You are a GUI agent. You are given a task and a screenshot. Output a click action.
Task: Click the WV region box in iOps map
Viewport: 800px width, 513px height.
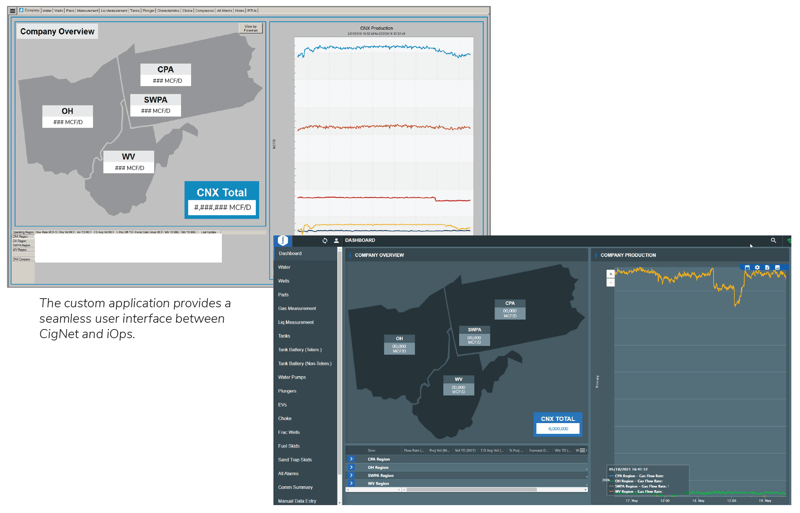[x=458, y=385]
